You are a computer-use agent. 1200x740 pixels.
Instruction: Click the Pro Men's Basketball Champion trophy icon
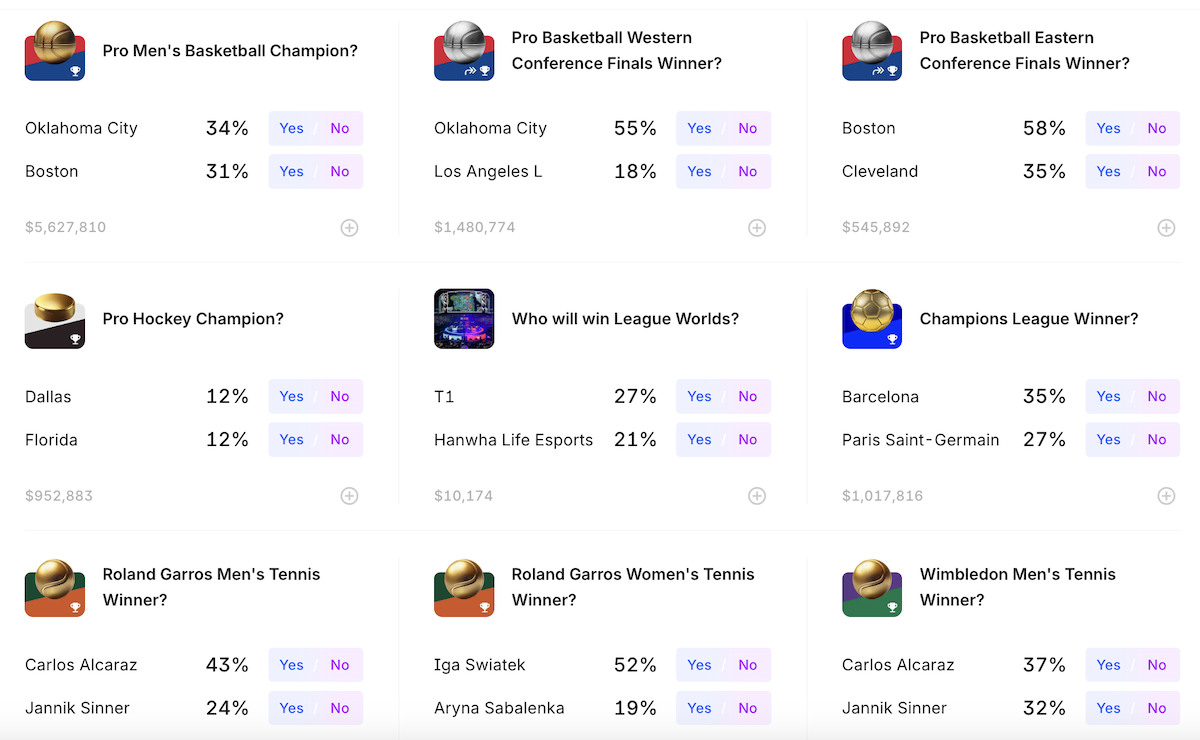coord(55,50)
